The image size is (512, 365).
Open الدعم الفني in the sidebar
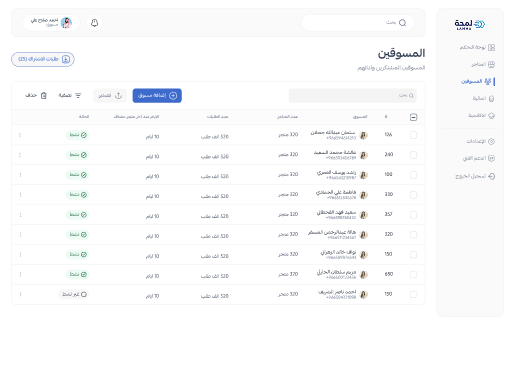pyautogui.click(x=479, y=158)
